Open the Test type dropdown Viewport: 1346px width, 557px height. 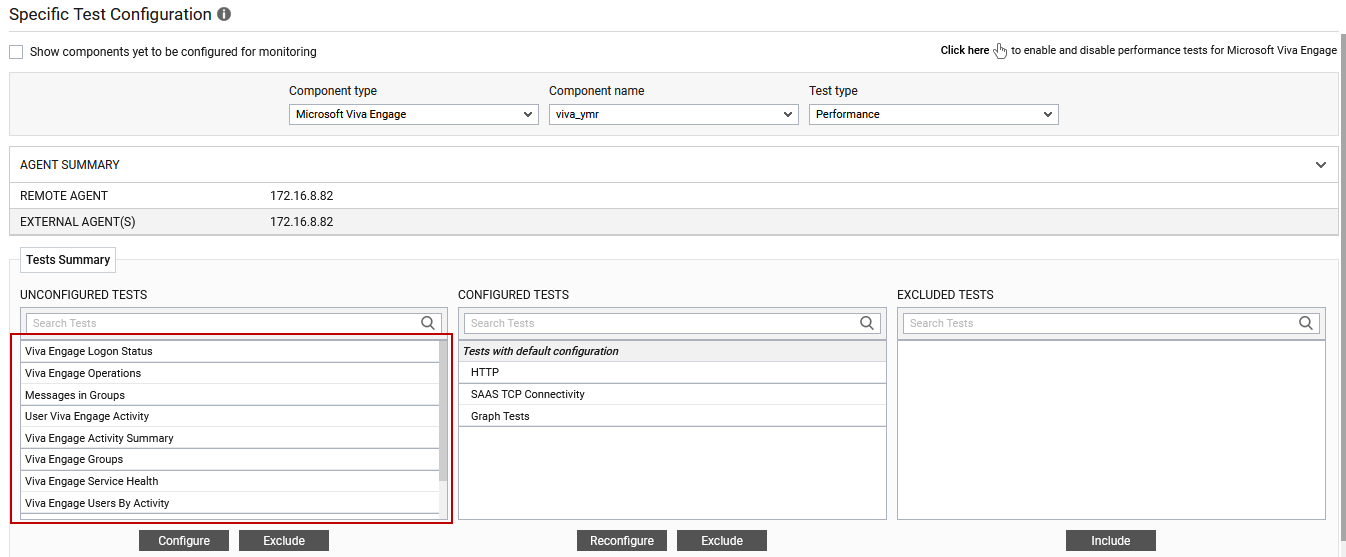[x=934, y=114]
